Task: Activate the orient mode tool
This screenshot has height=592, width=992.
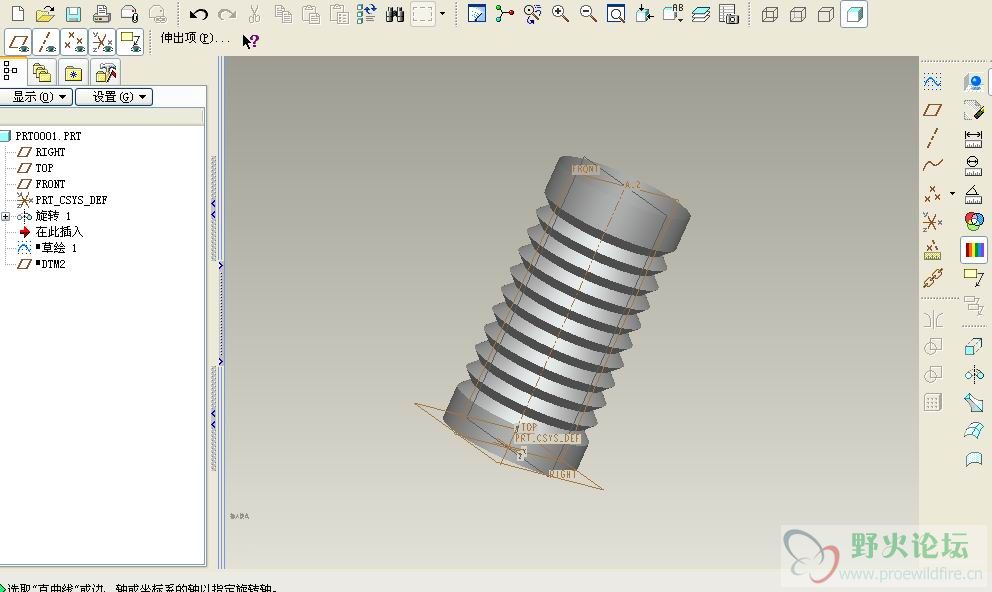Action: pyautogui.click(x=533, y=14)
